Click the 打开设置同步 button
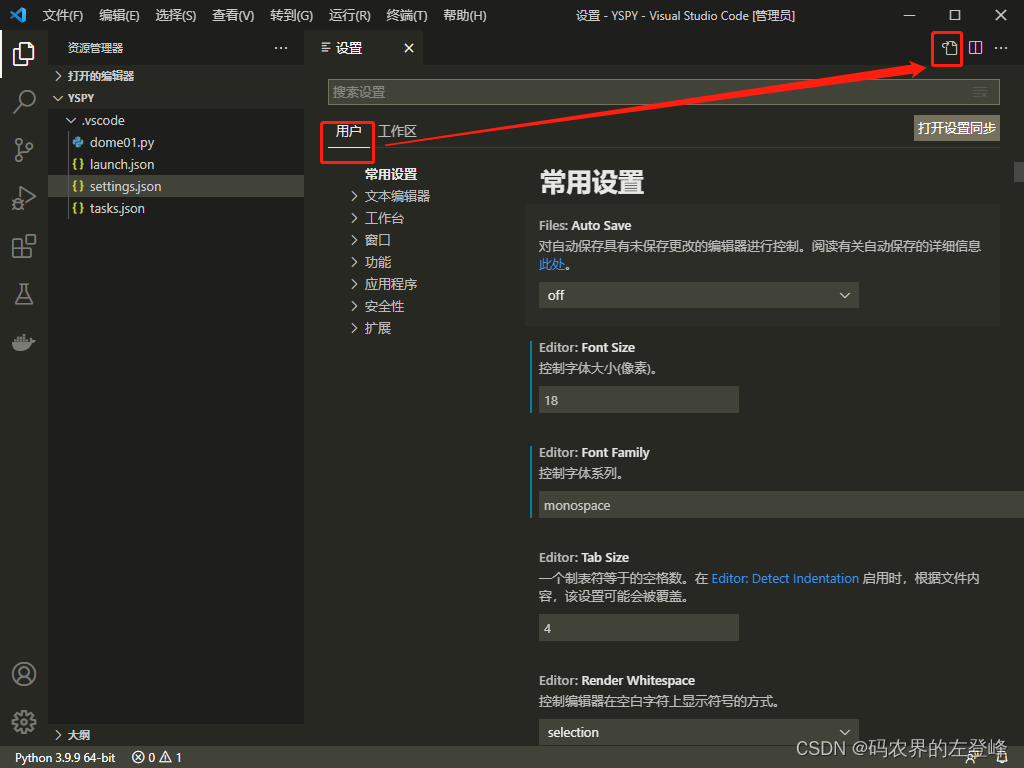The image size is (1024, 768). coord(957,128)
